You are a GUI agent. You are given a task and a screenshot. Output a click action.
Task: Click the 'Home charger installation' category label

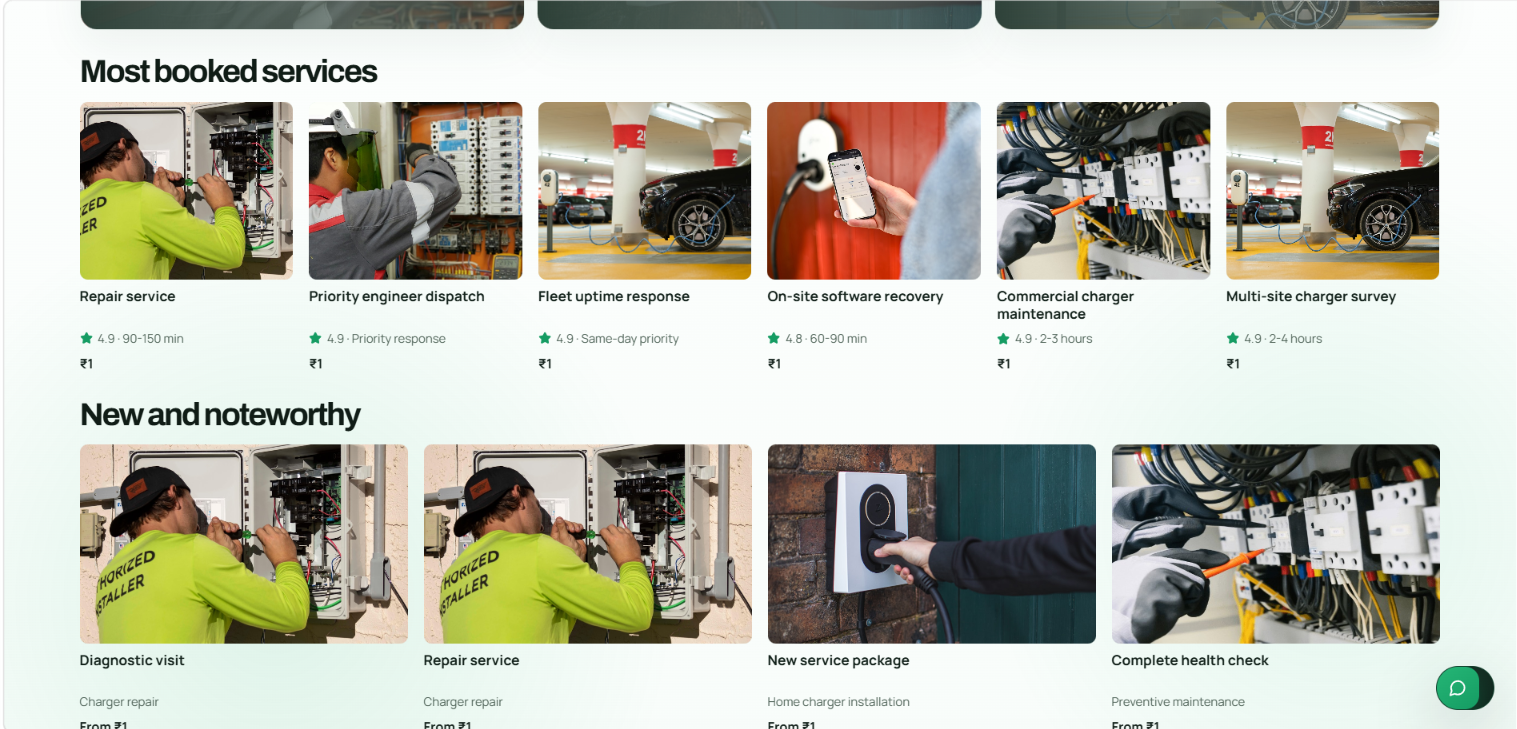point(838,702)
